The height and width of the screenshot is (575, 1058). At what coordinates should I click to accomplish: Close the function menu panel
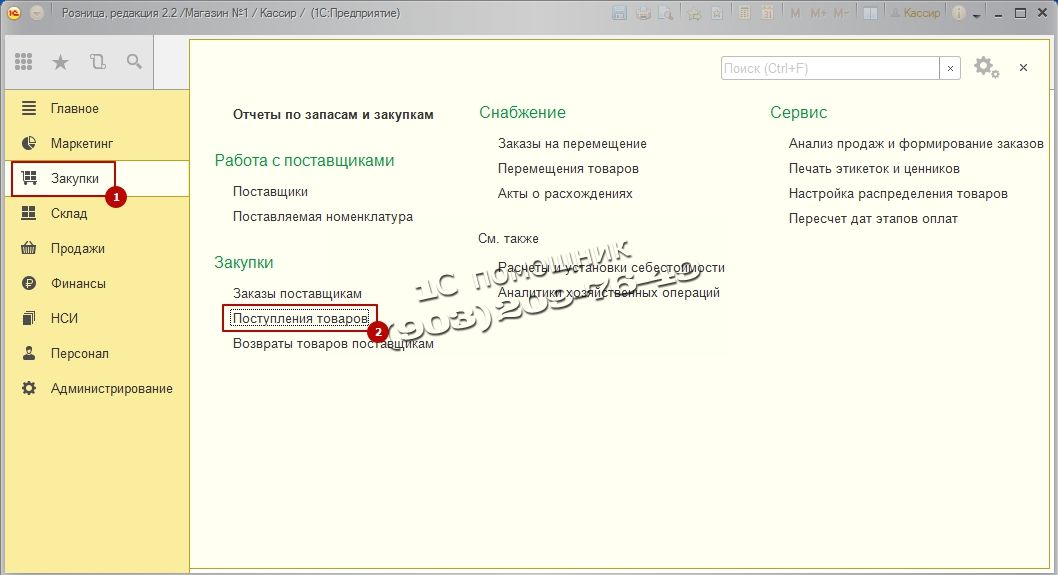(1023, 67)
